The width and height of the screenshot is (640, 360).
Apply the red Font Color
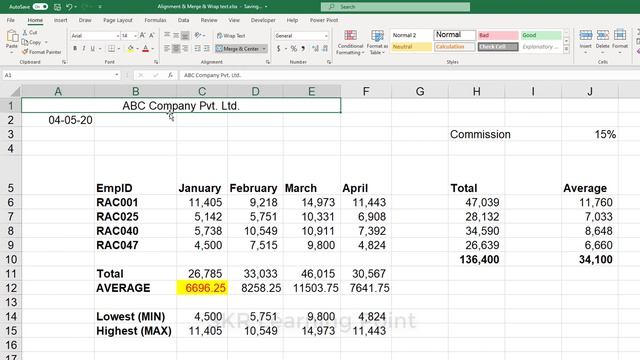[146, 49]
